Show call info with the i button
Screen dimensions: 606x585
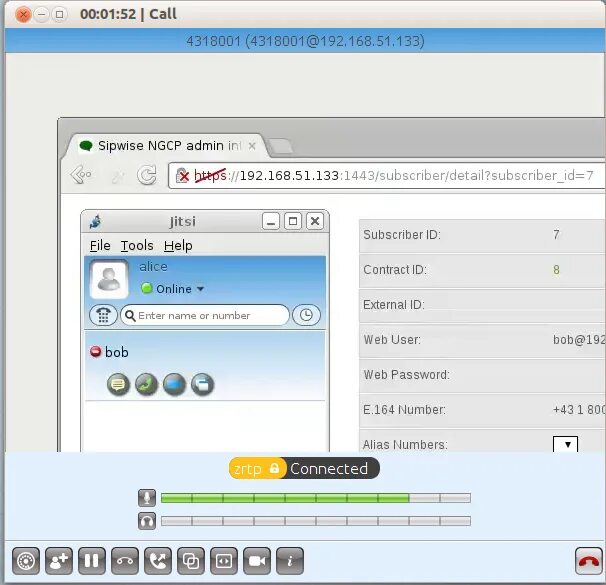290,560
